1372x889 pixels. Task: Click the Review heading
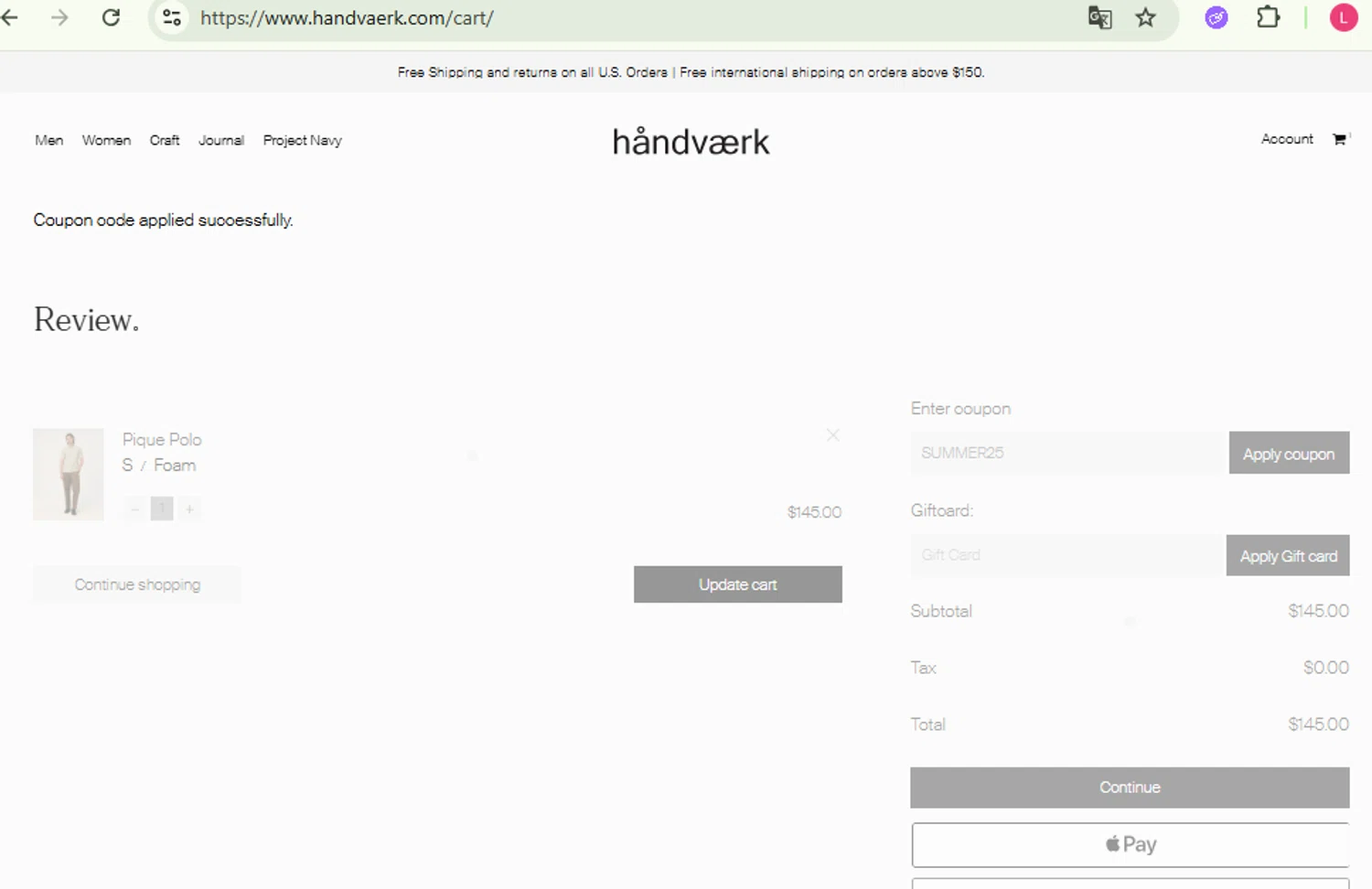pyautogui.click(x=86, y=320)
